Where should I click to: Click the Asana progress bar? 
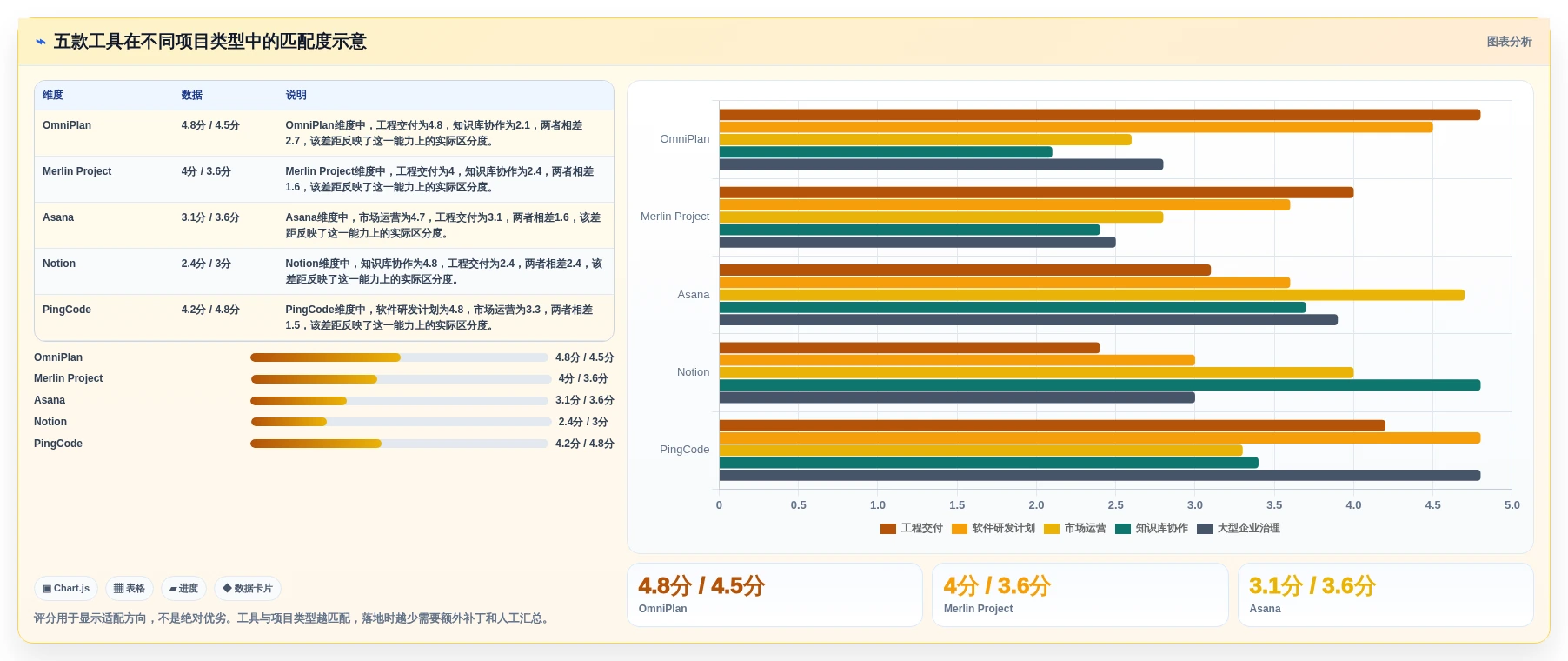click(x=399, y=401)
